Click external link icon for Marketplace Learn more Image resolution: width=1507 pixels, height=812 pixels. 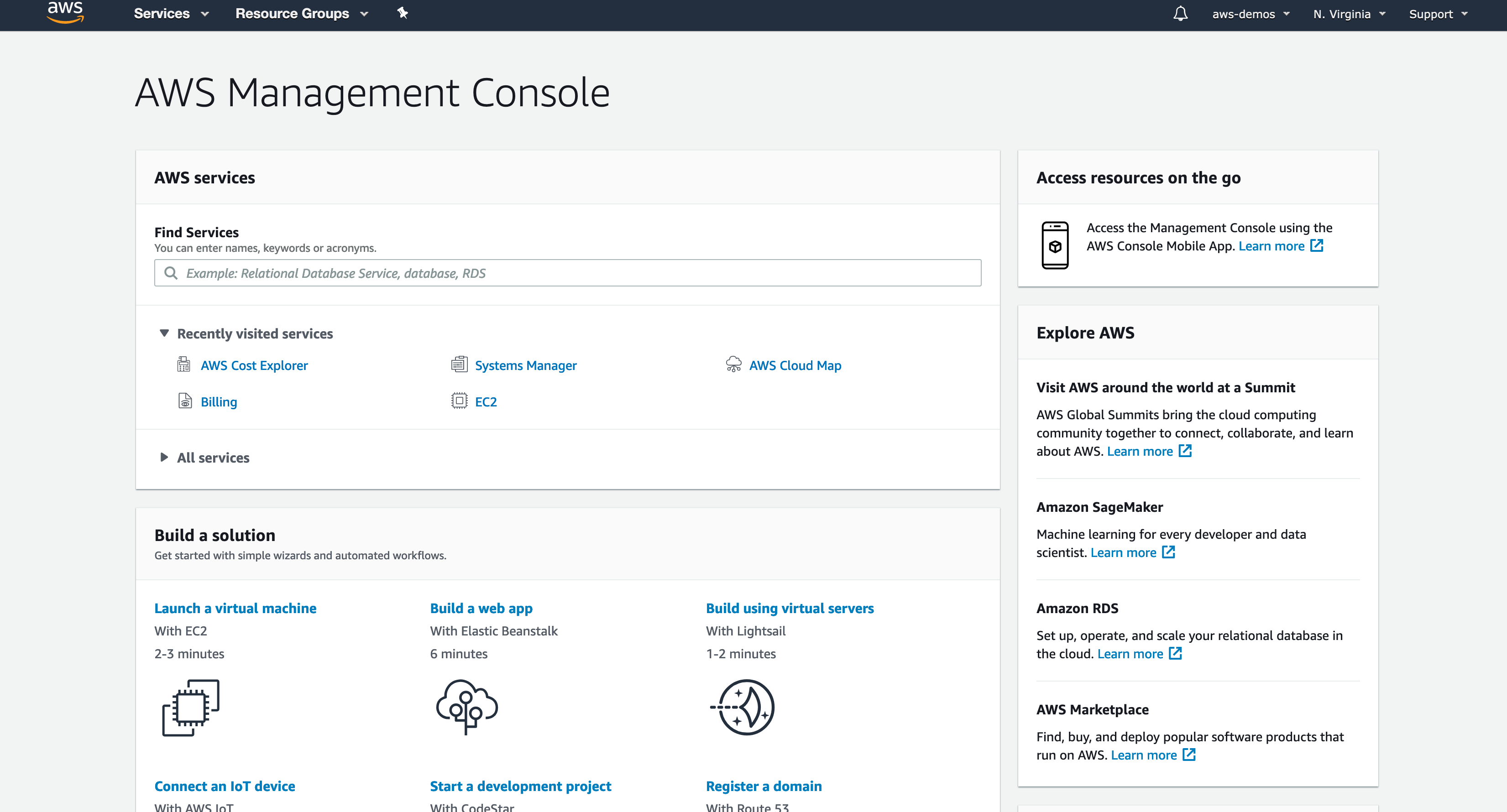click(x=1189, y=754)
